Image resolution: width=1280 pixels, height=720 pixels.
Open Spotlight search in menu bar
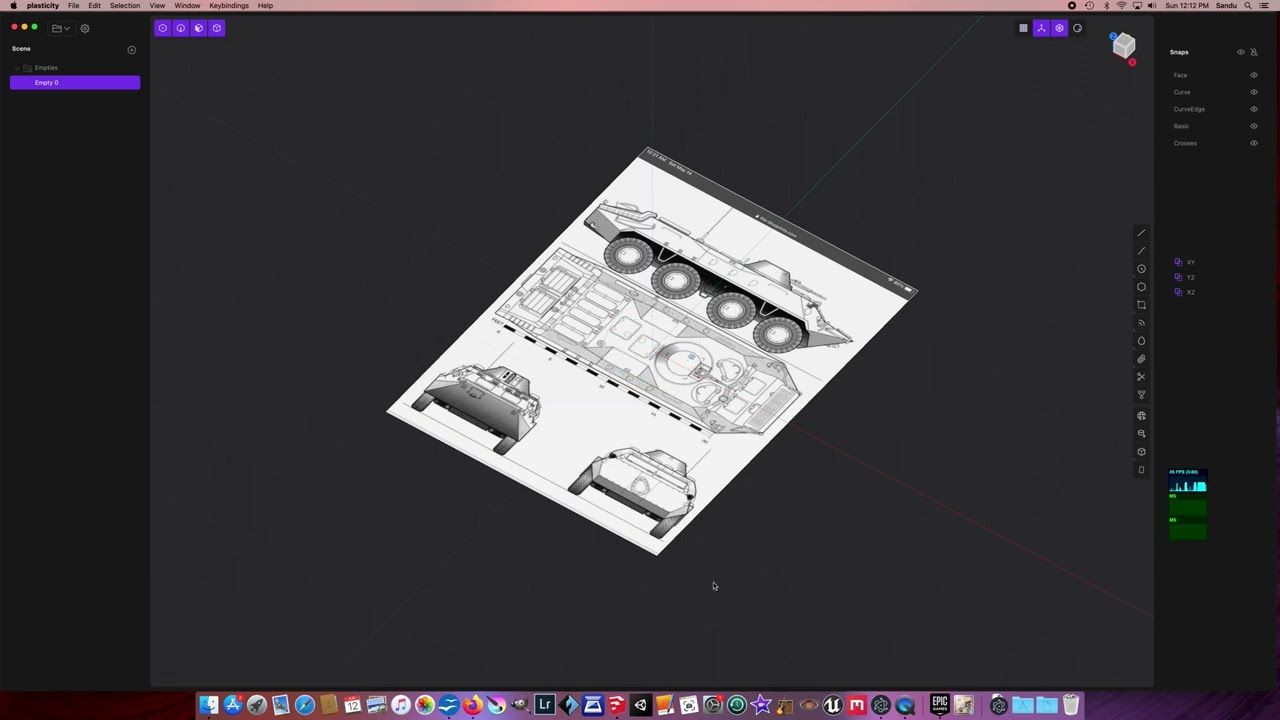[x=1248, y=6]
